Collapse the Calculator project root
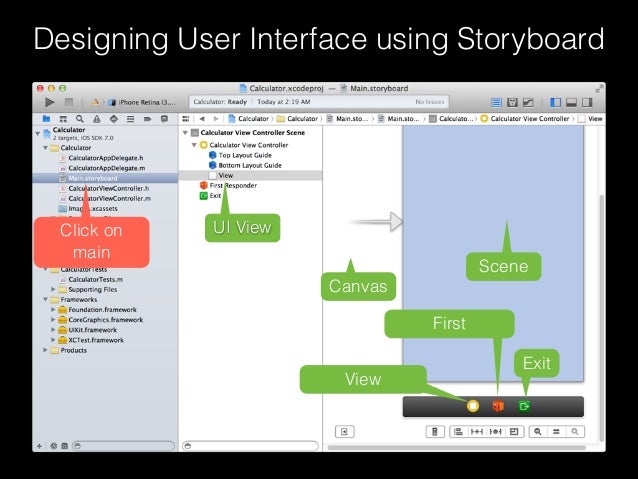 pyautogui.click(x=38, y=133)
